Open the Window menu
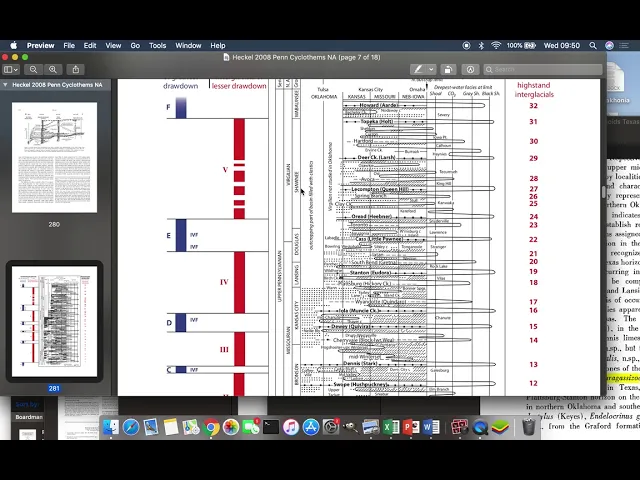The height and width of the screenshot is (480, 640). [x=188, y=45]
